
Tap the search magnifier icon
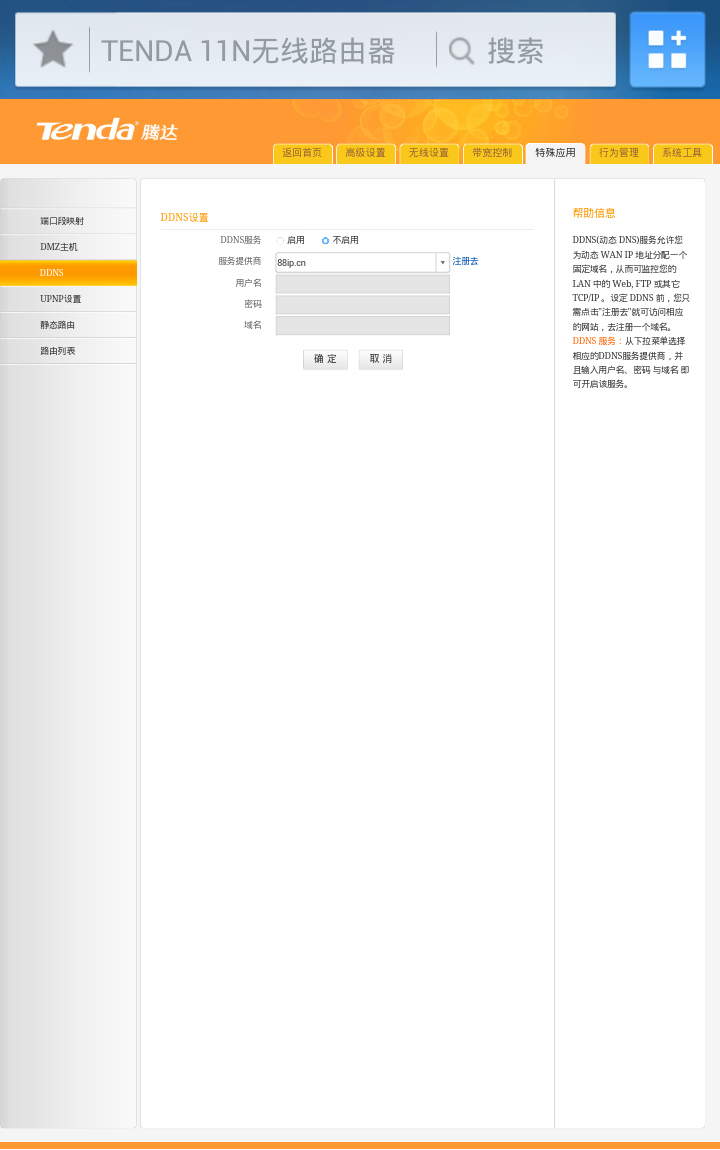pos(461,51)
